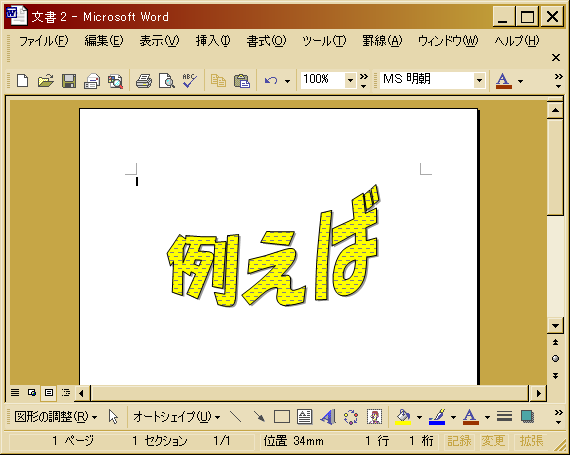Click the Print icon in the toolbar
Screen dimensions: 570x455
point(144,80)
